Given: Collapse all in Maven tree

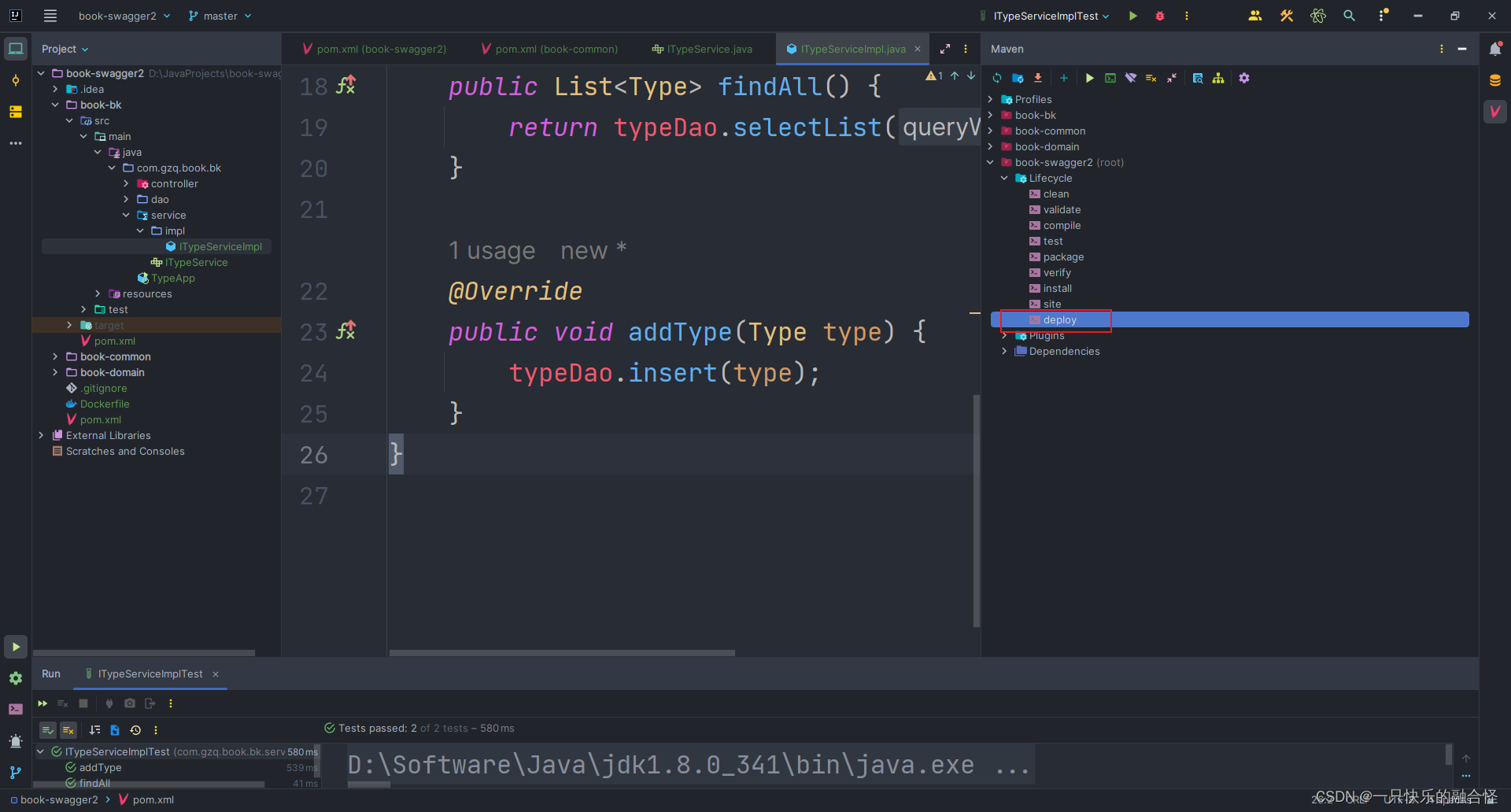Looking at the screenshot, I should (1172, 78).
